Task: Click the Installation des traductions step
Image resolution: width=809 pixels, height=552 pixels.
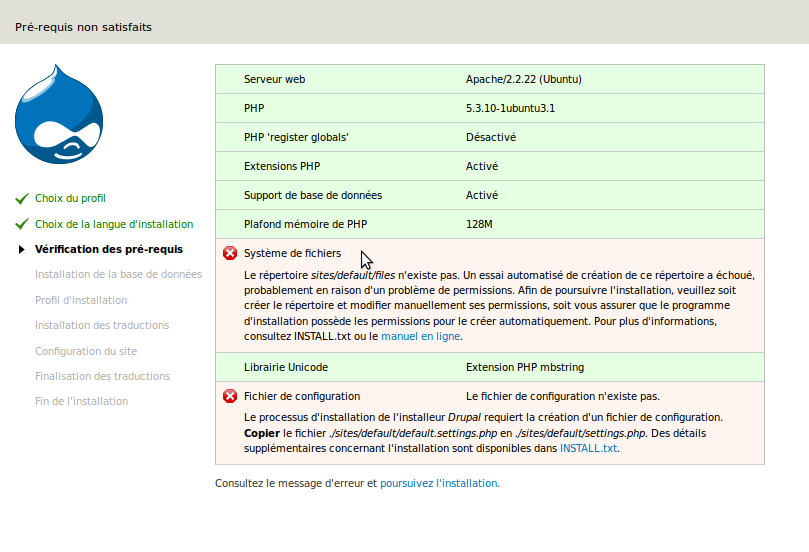Action: point(102,325)
